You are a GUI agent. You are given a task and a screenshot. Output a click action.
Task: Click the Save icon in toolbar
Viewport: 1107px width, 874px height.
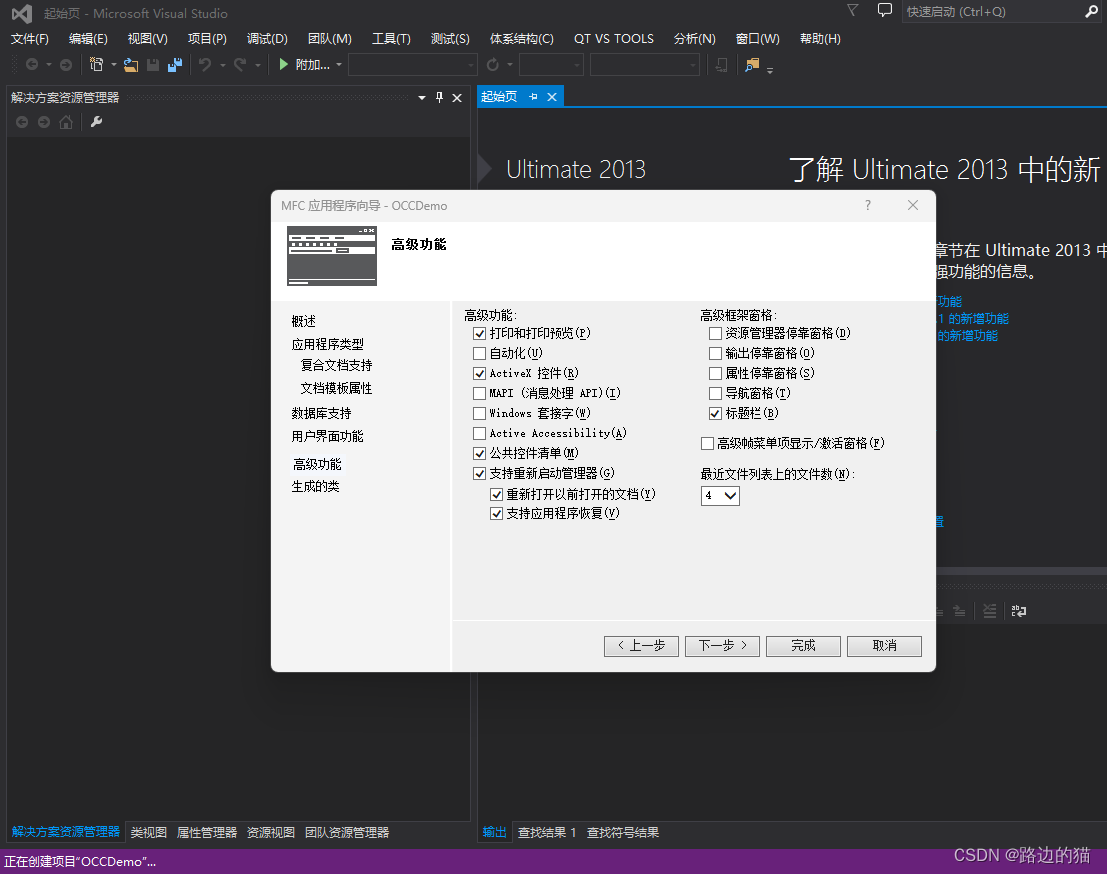[x=152, y=65]
